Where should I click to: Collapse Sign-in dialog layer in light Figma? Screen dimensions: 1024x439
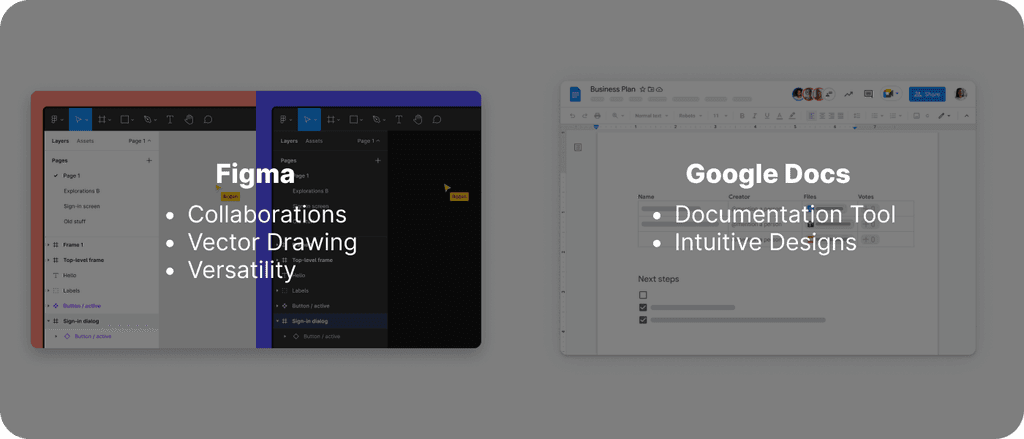[48, 321]
